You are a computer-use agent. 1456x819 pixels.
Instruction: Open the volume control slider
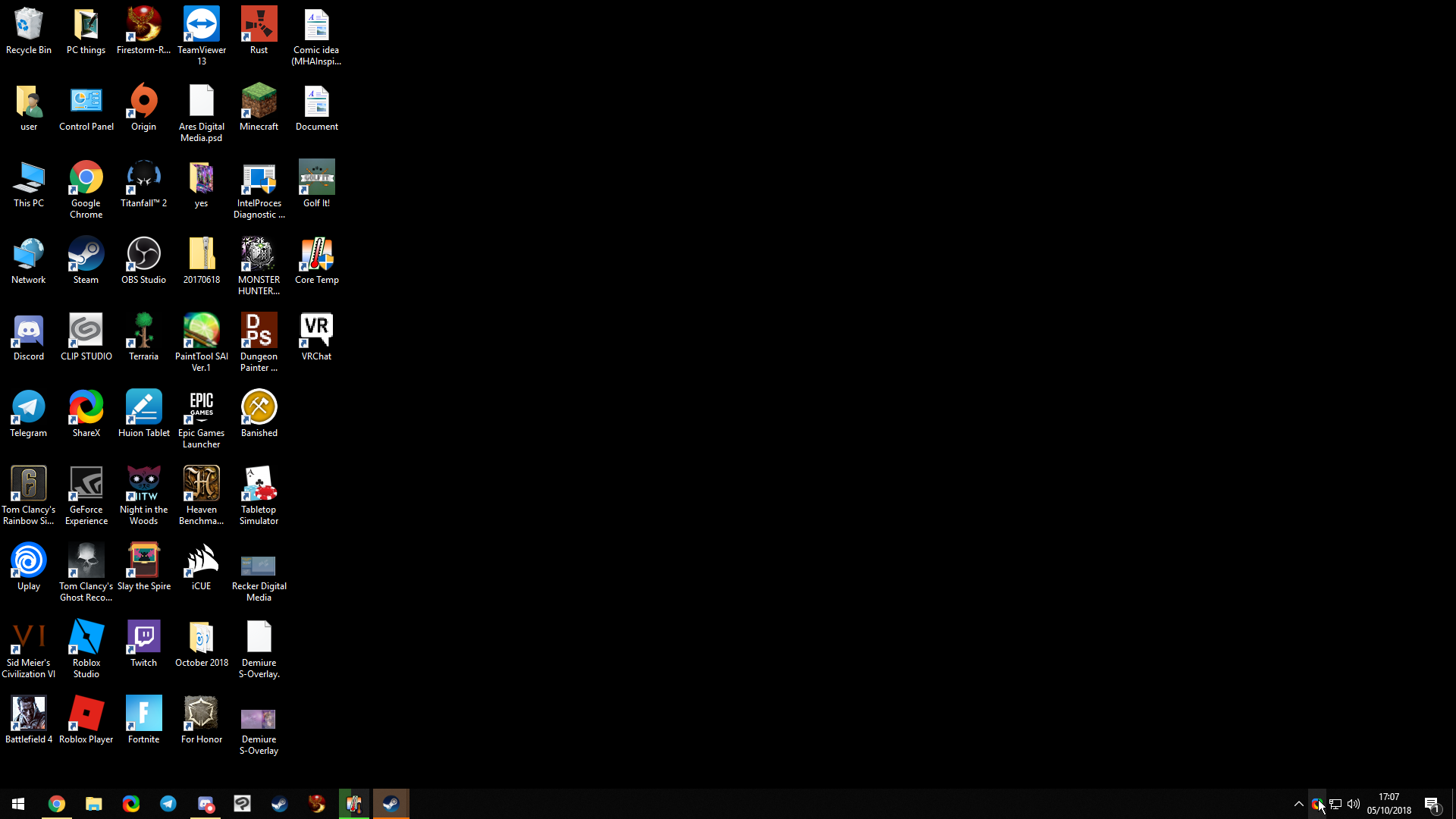1354,805
